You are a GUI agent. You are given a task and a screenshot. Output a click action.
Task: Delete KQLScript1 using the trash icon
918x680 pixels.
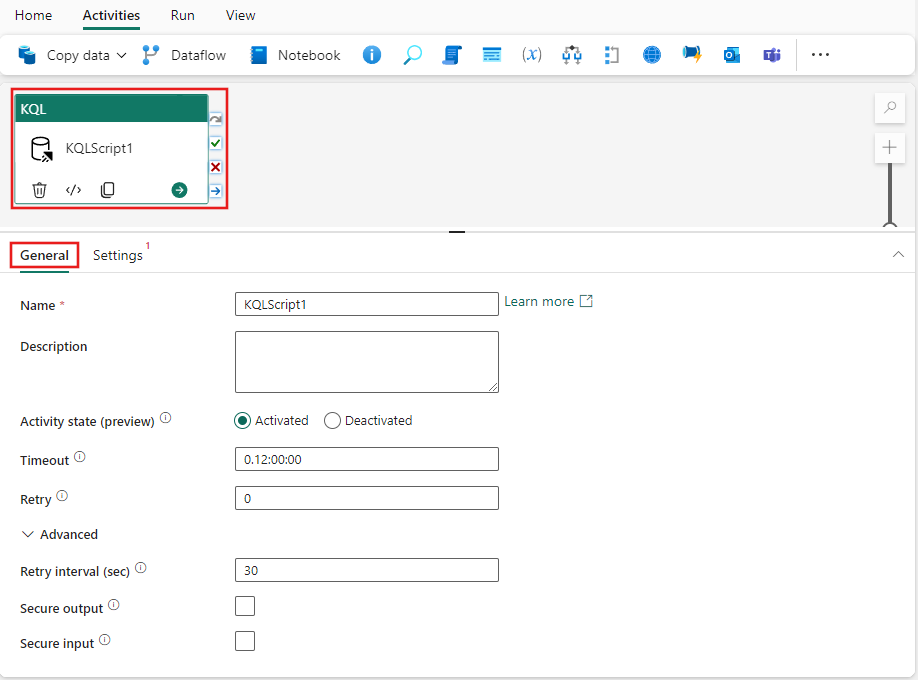click(x=39, y=189)
